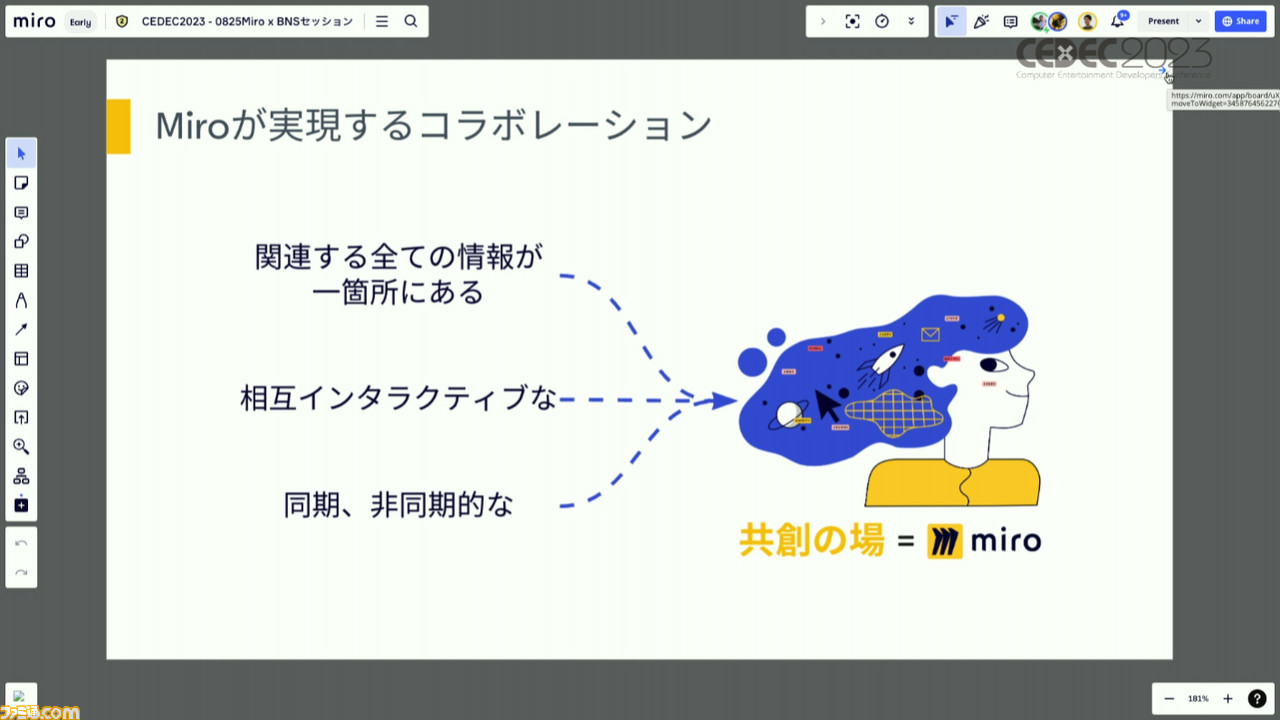
Task: Click the Undo arrow
Action: pos(21,543)
